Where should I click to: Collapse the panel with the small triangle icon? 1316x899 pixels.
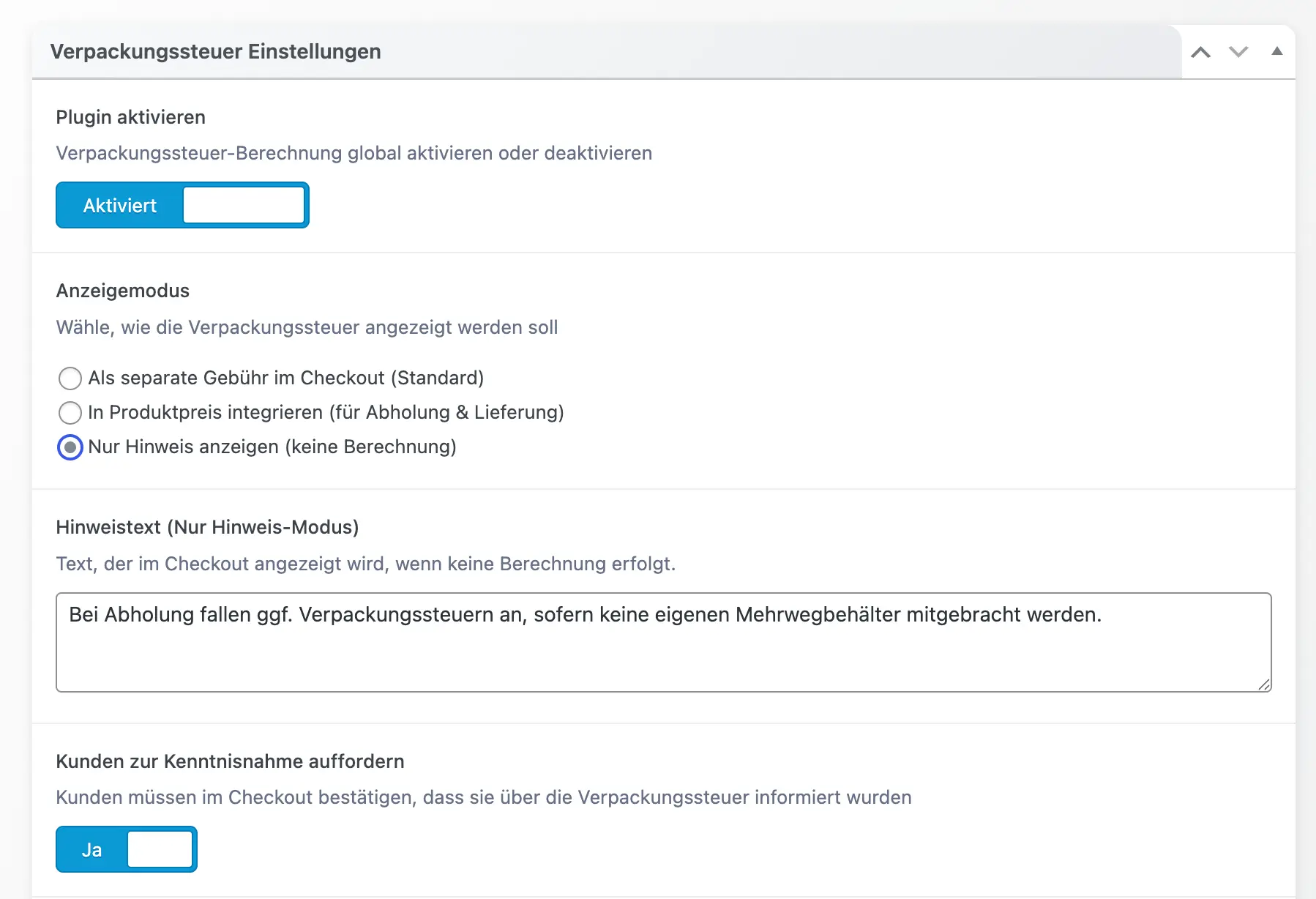click(x=1277, y=51)
